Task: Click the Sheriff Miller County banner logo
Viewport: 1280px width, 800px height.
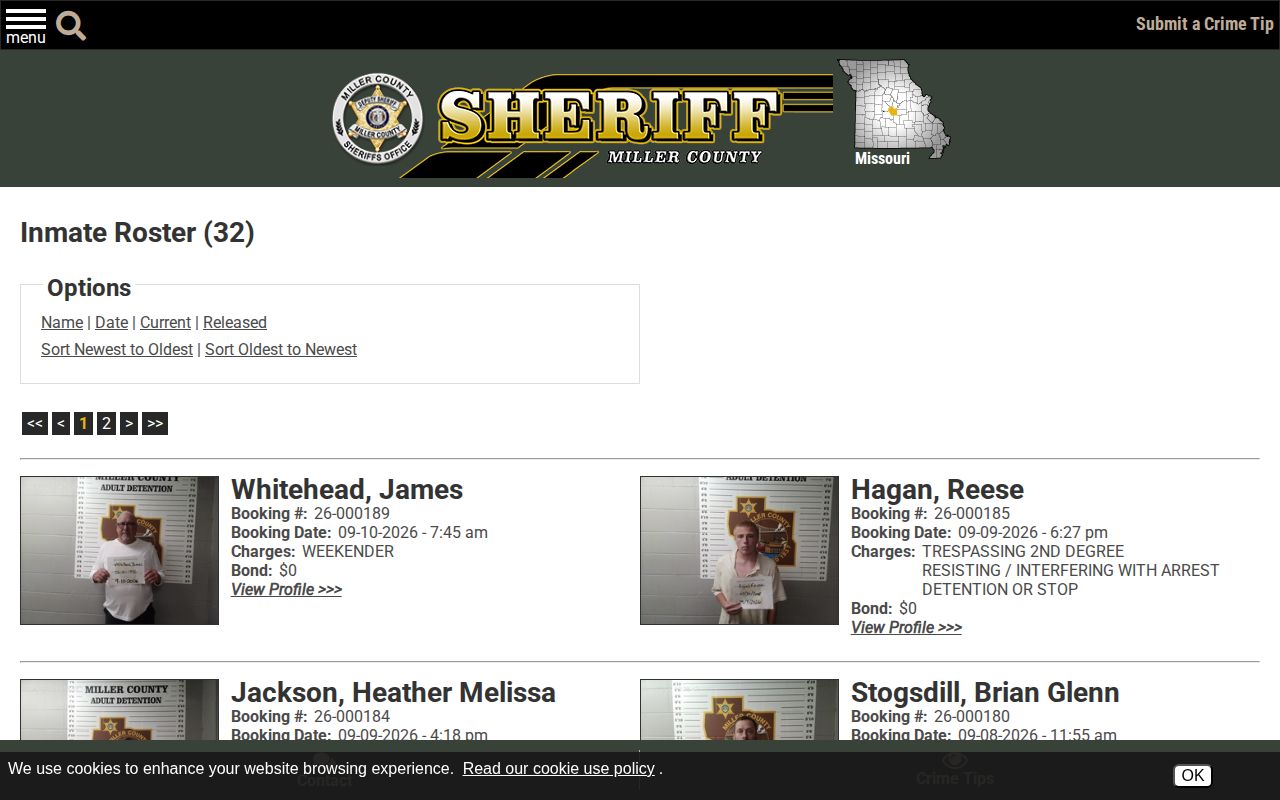Action: (x=617, y=125)
